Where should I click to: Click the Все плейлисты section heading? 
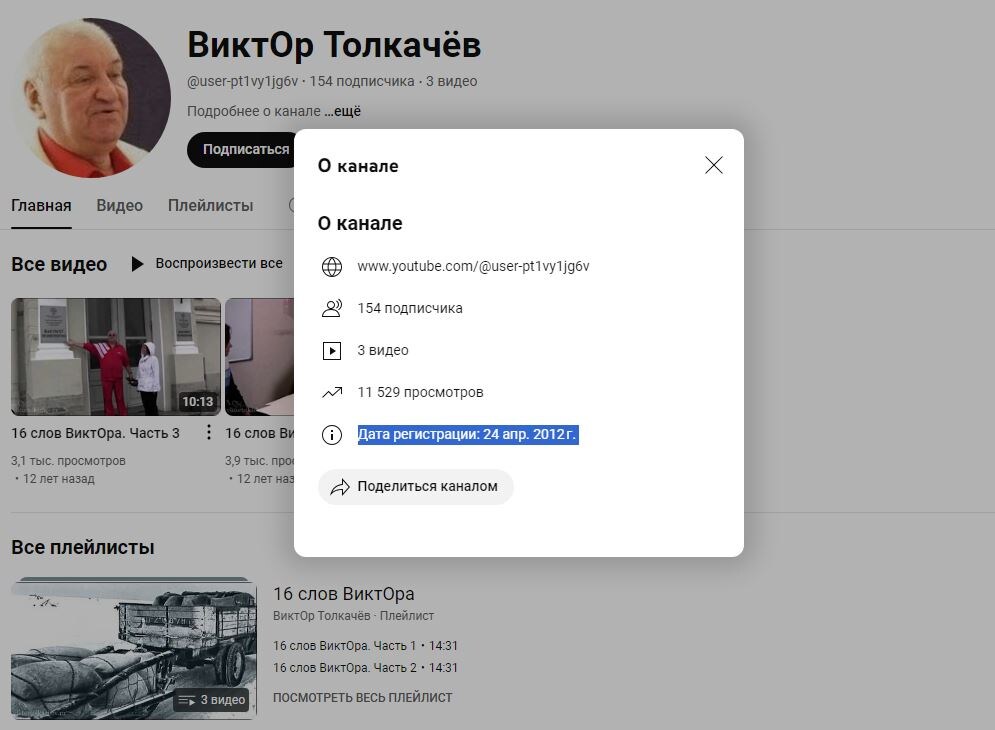click(82, 547)
